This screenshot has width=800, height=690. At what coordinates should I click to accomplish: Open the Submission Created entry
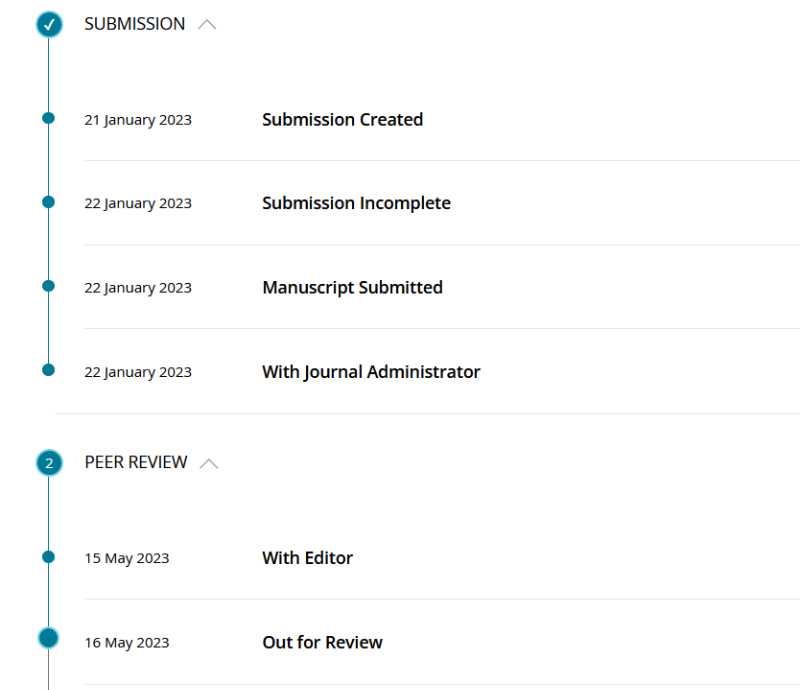tap(342, 119)
